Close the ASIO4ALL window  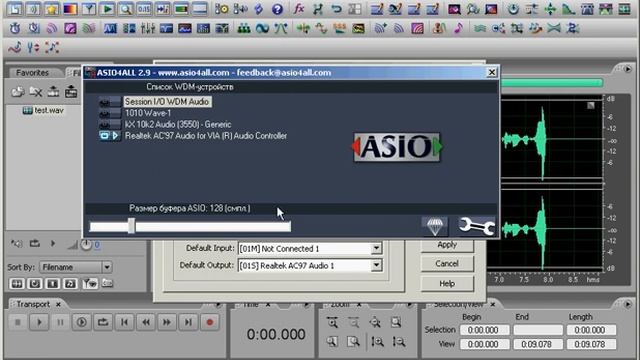pos(492,72)
